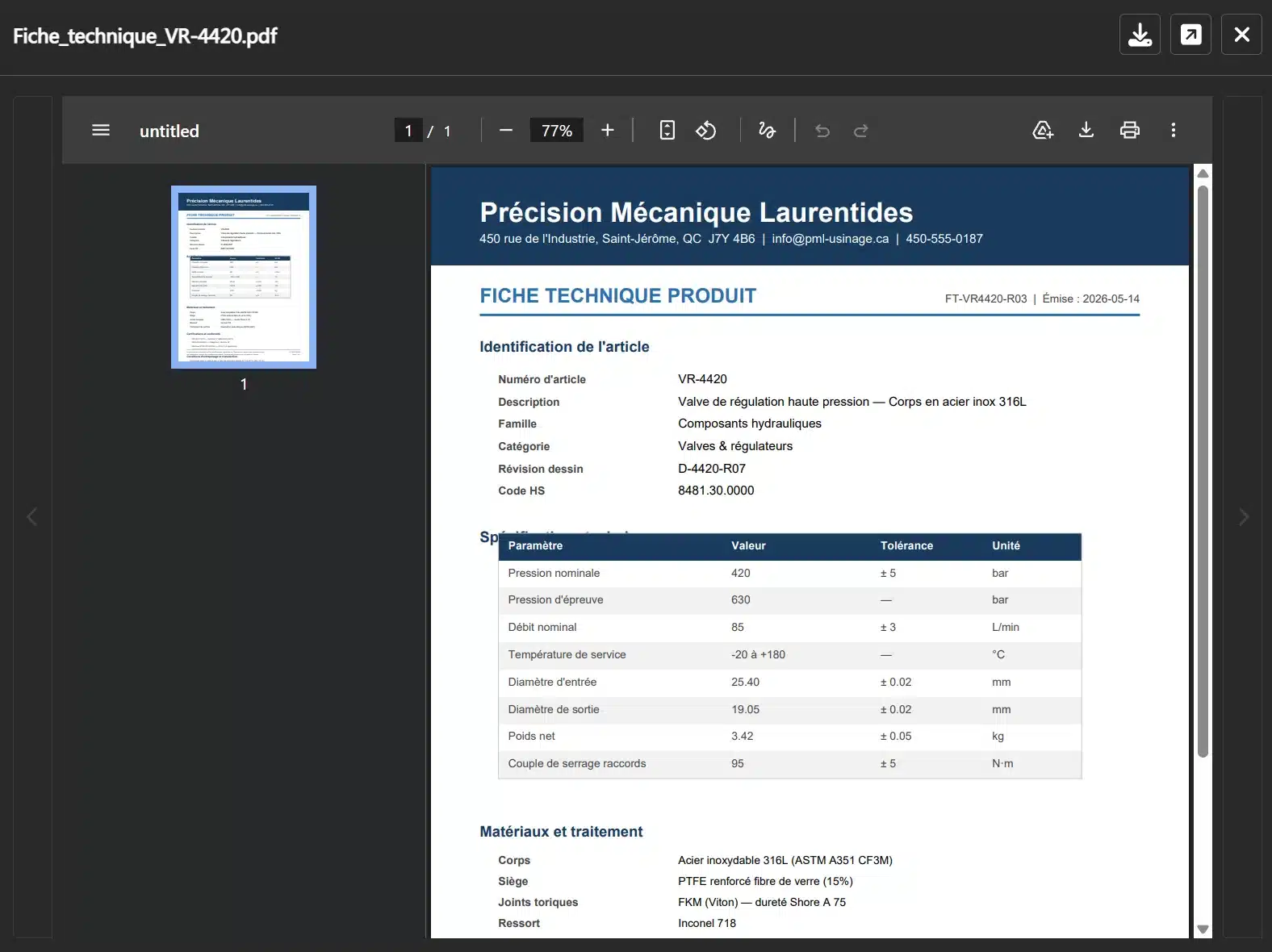This screenshot has width=1272, height=952.
Task: Click the 77% zoom level field
Action: pos(557,130)
